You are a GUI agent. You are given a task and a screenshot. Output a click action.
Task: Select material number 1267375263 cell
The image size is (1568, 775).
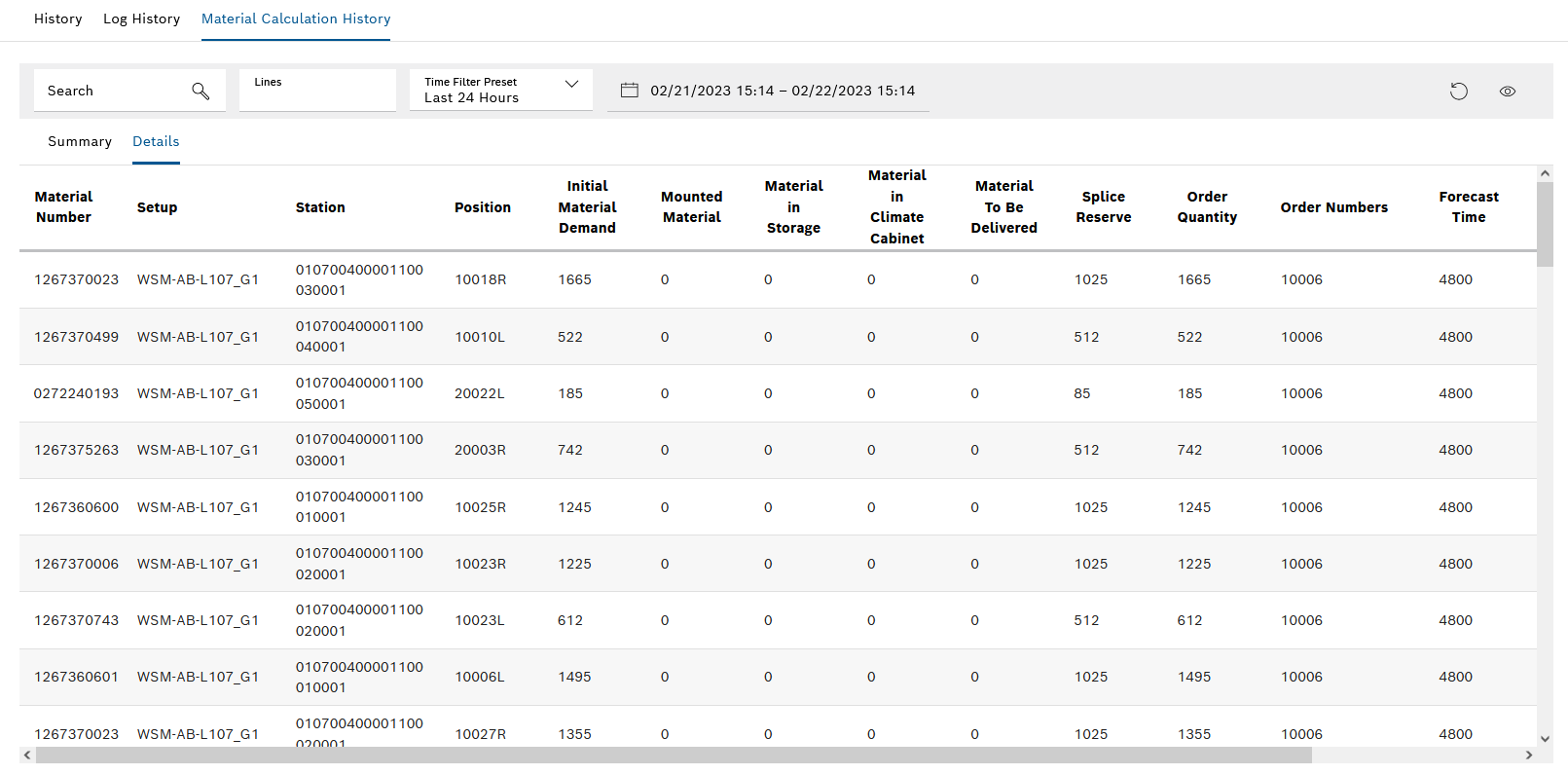(x=77, y=450)
